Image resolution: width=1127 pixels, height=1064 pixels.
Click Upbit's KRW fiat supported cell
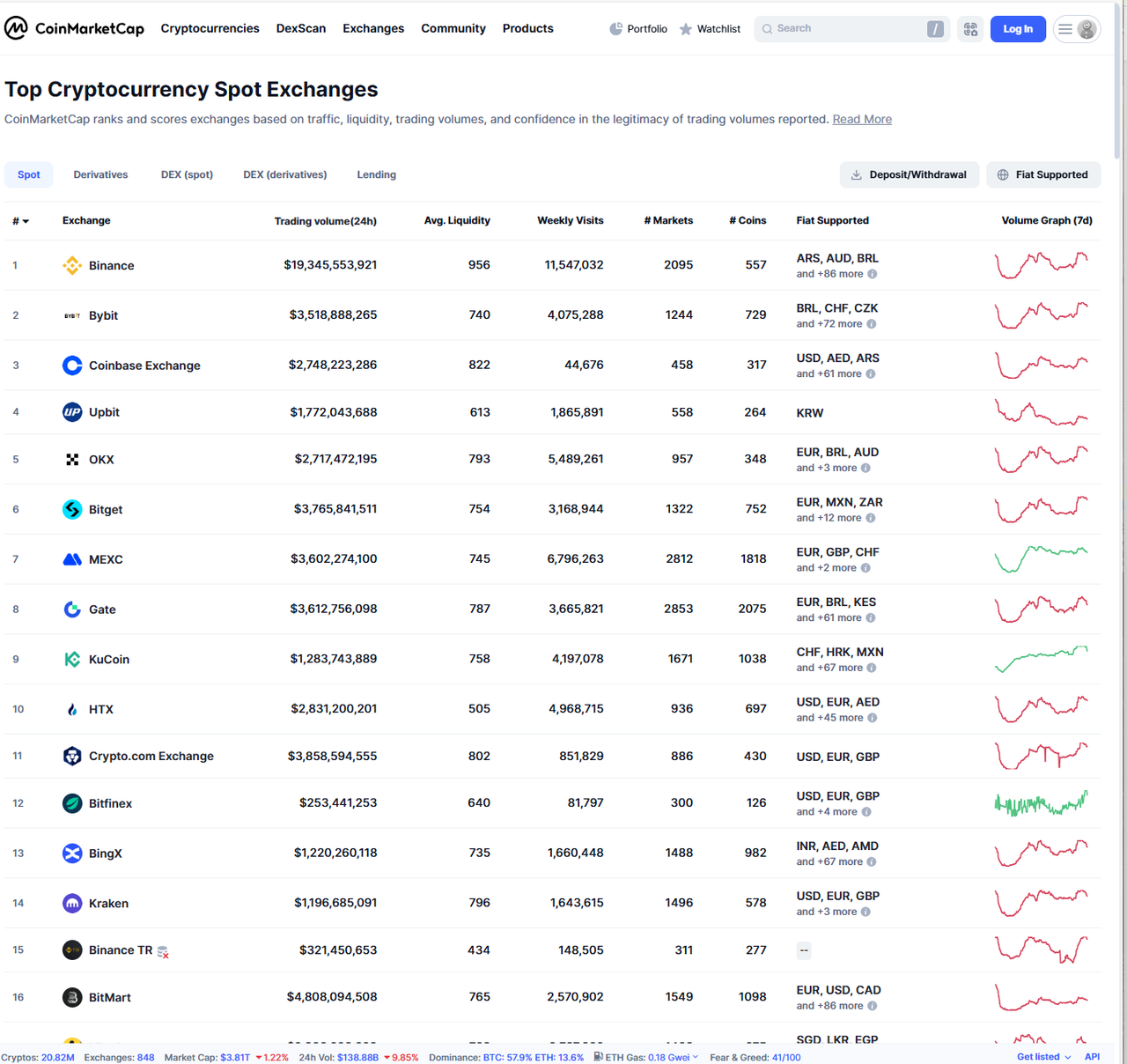810,412
